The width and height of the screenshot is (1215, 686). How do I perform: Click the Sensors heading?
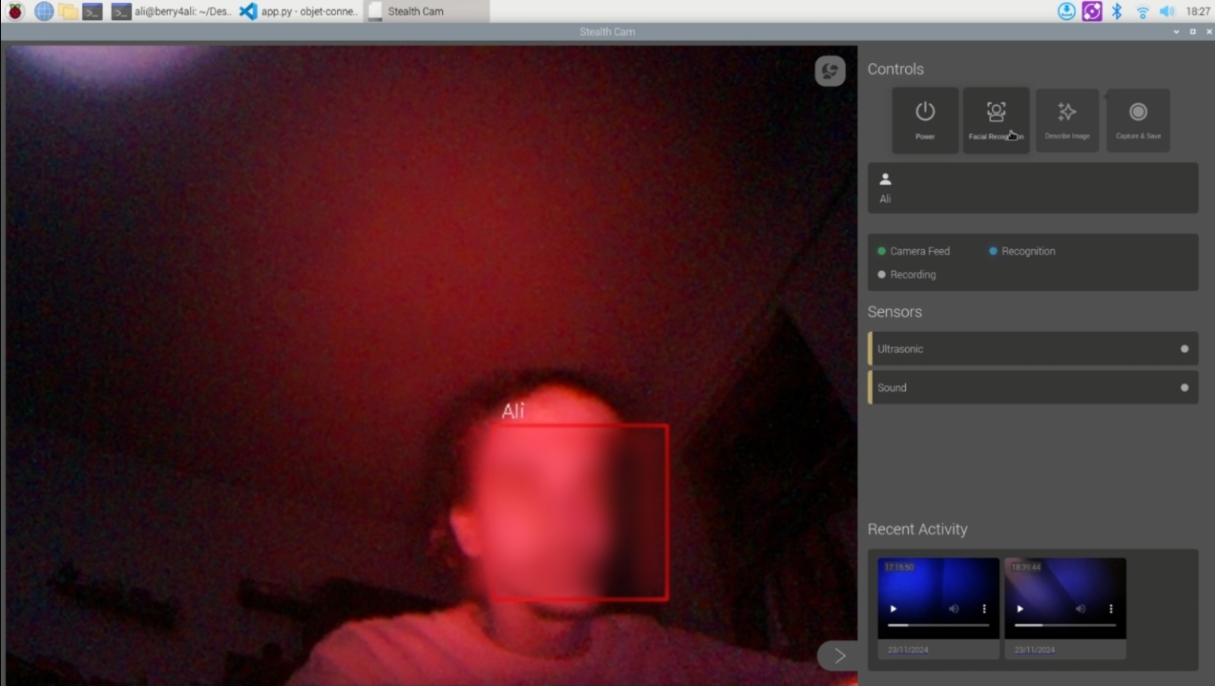[x=894, y=312]
